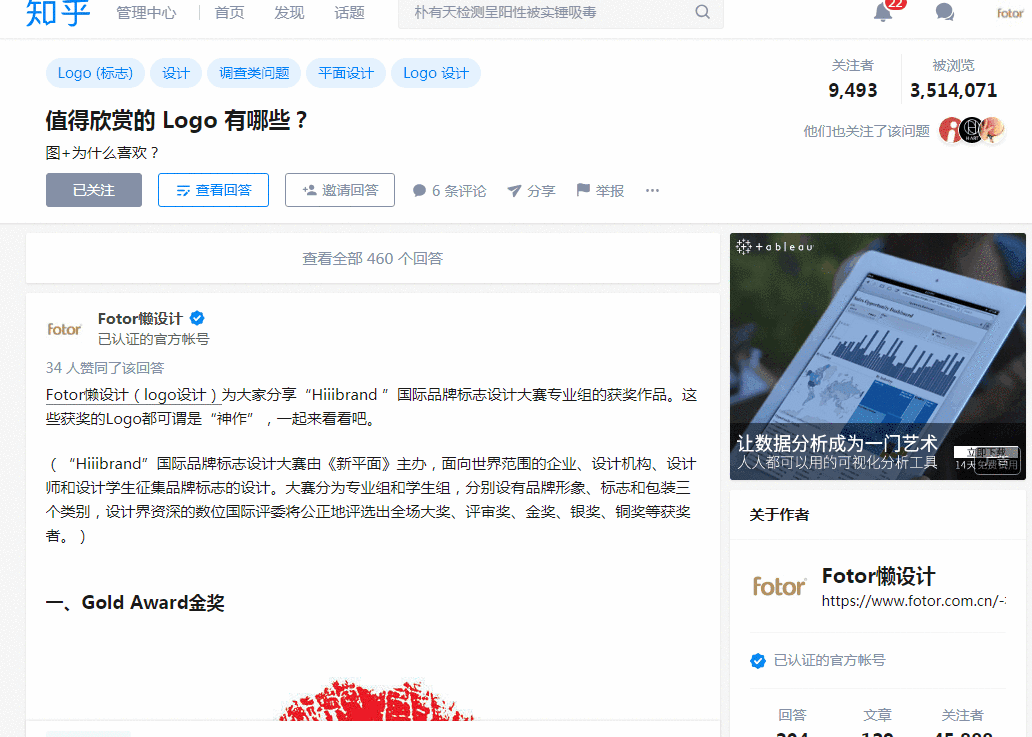Image resolution: width=1032 pixels, height=737 pixels.
Task: Unfollow the question via the 已关注 button
Action: click(93, 189)
